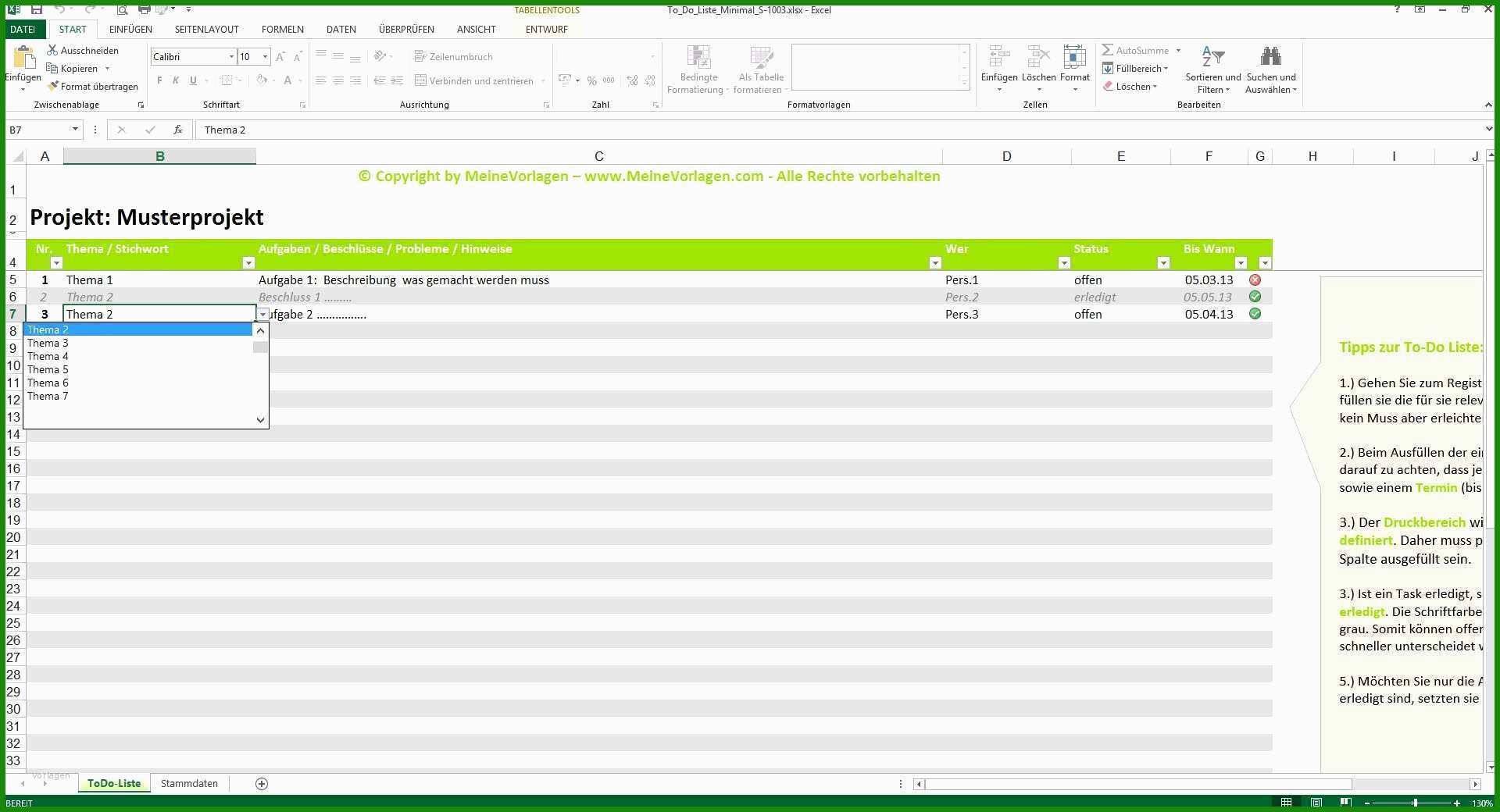This screenshot has width=1500, height=812.
Task: Click the Einfügen cells button
Action: tap(999, 70)
